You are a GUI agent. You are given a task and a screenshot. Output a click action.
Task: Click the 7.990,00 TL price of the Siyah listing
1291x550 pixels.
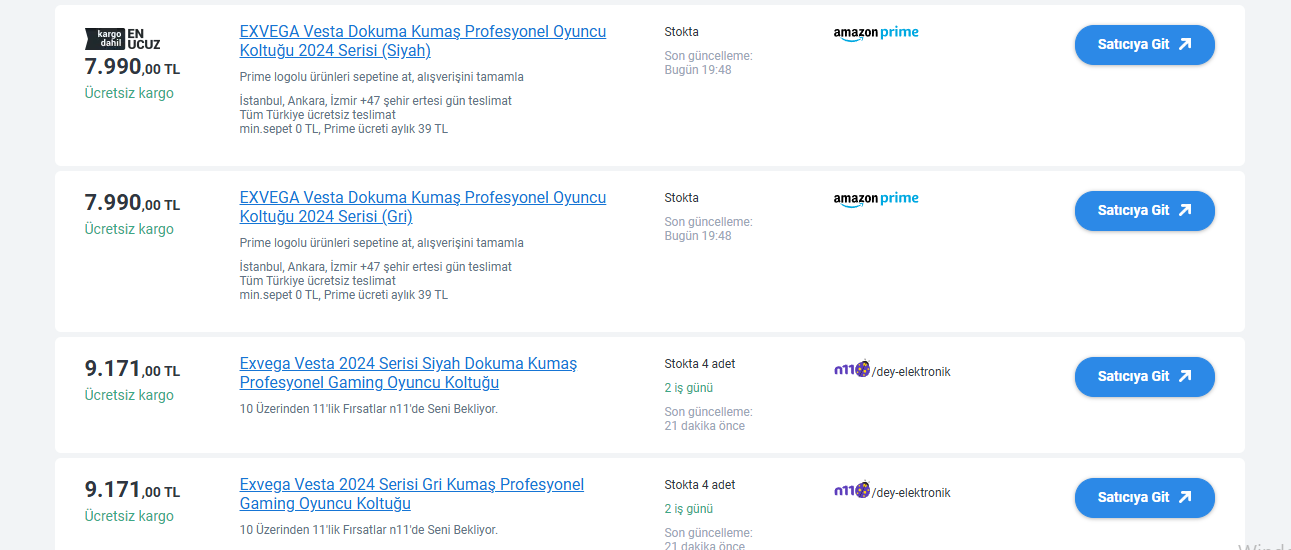[132, 68]
